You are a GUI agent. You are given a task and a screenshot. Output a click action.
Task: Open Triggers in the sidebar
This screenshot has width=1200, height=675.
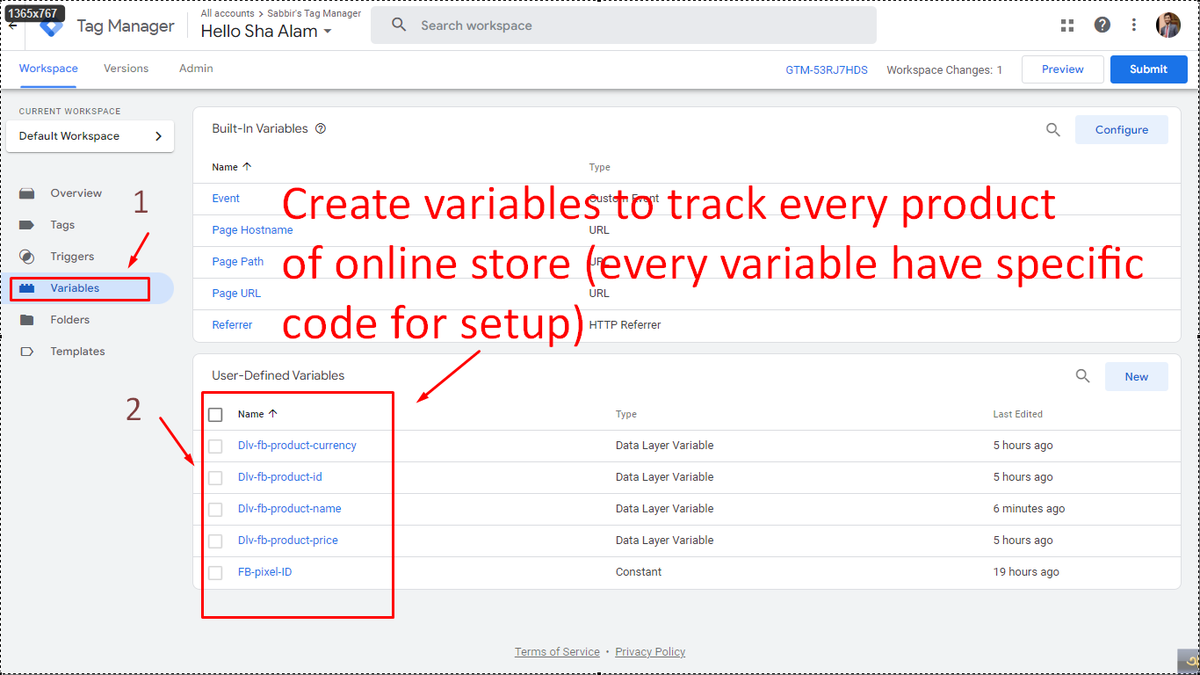[x=72, y=257]
